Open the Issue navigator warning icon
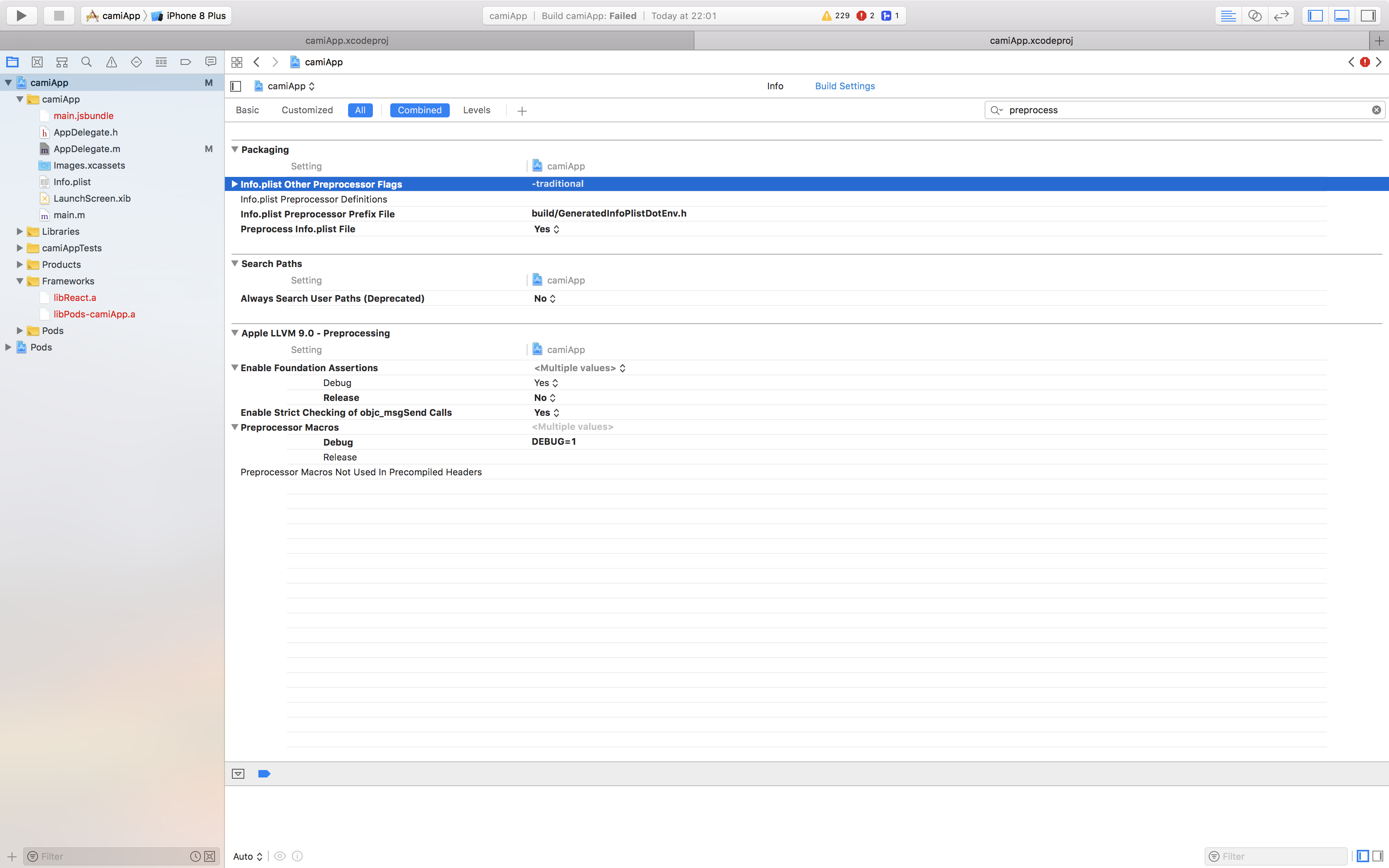The width and height of the screenshot is (1389, 868). [x=111, y=62]
